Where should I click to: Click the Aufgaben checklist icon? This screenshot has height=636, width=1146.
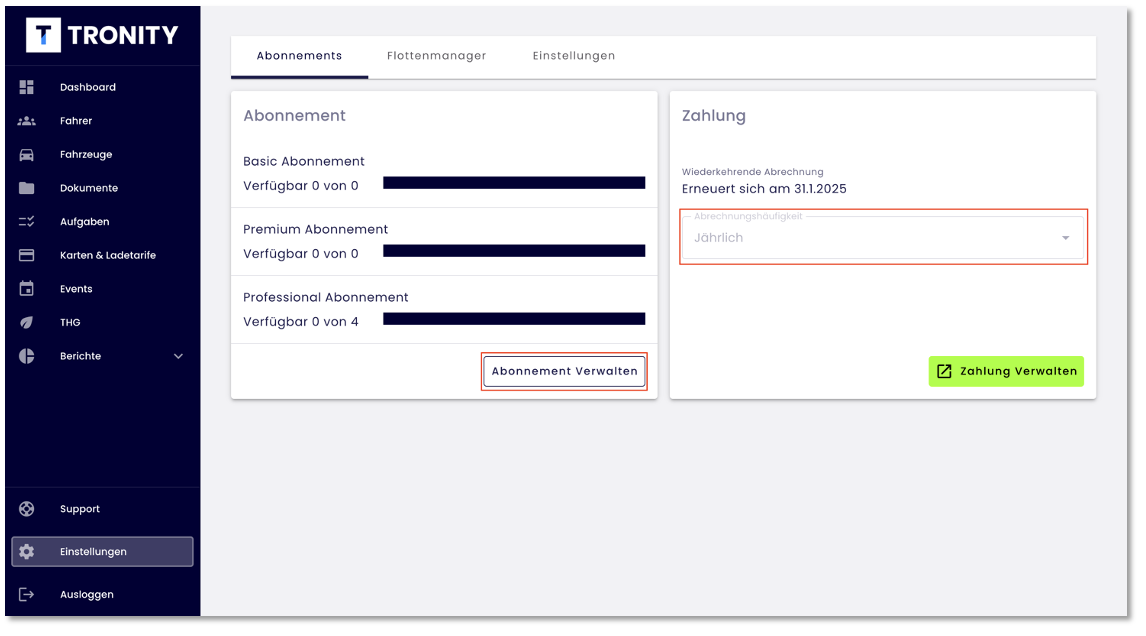coord(27,222)
